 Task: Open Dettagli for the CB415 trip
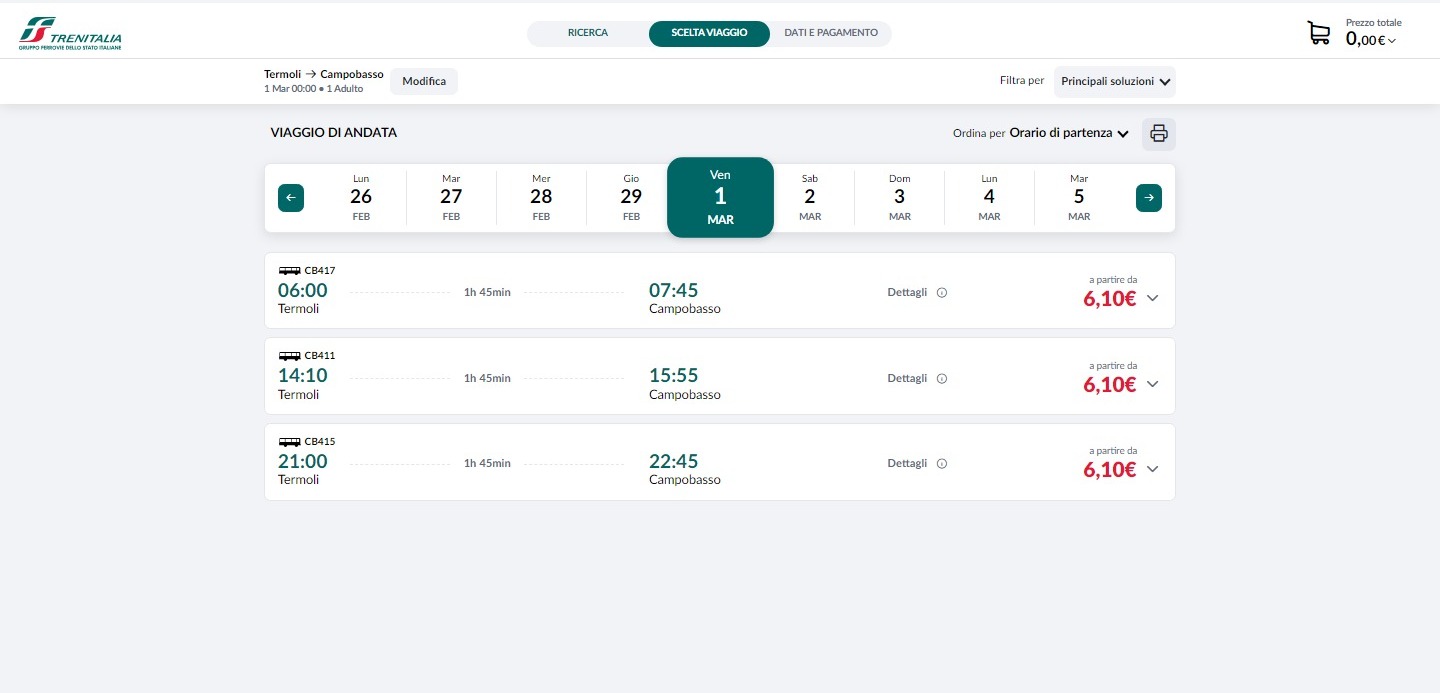907,464
